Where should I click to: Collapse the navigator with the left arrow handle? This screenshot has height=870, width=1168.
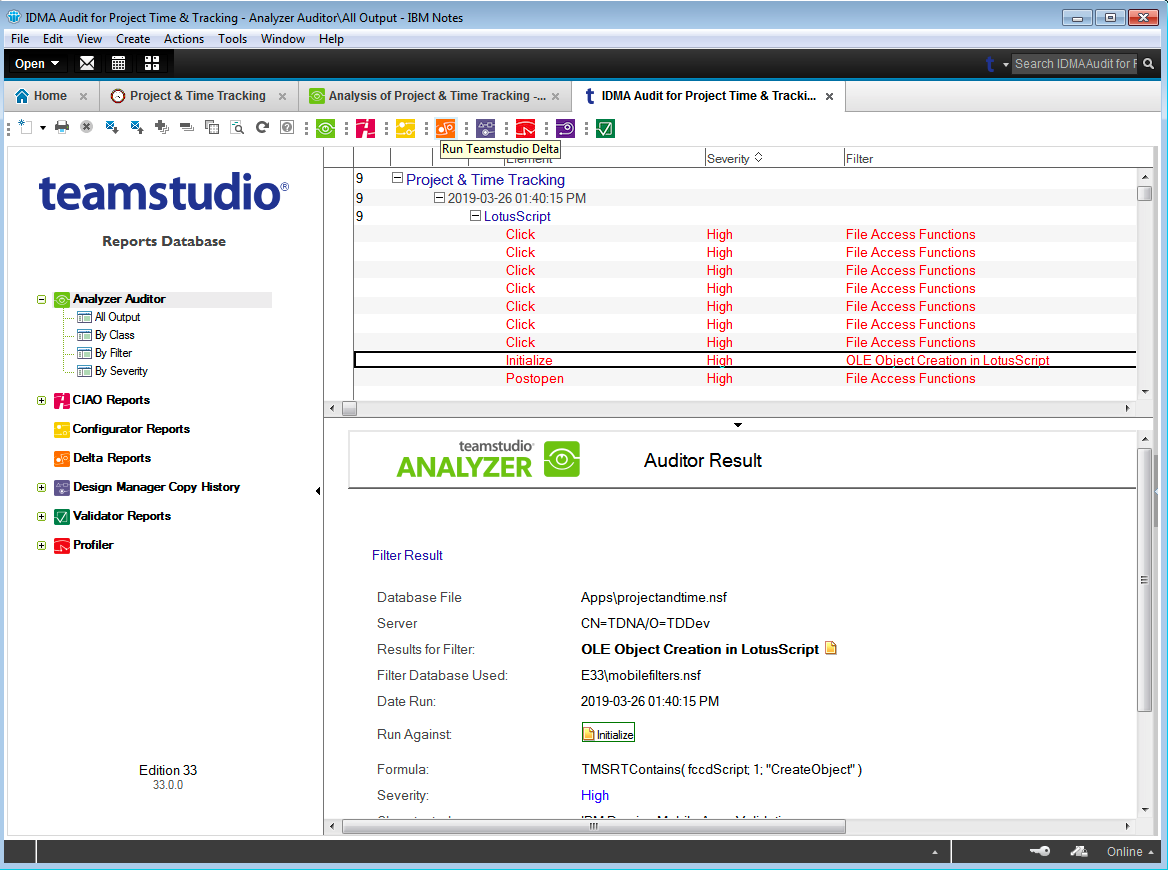tap(318, 491)
